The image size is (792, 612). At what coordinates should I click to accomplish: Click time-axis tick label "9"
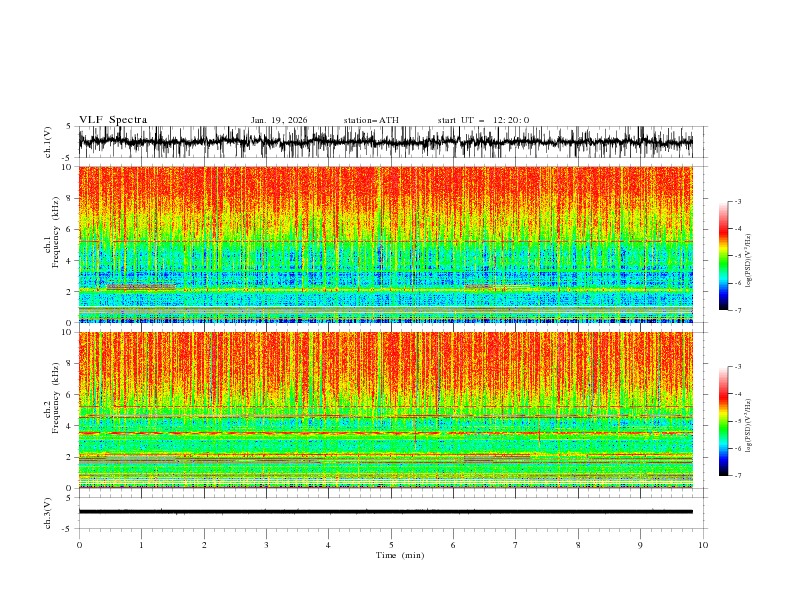(640, 545)
